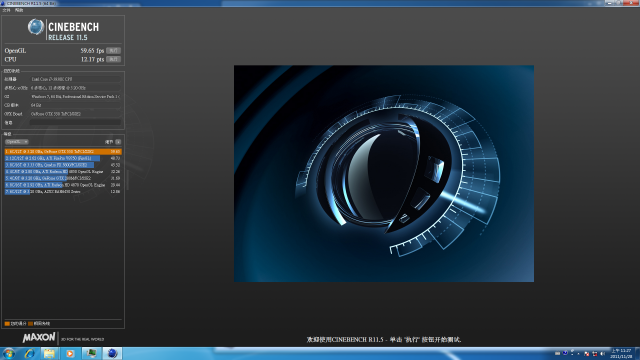This screenshot has height=360, width=640.
Task: Open Windows Explorer folder from taskbar
Action: point(49,353)
